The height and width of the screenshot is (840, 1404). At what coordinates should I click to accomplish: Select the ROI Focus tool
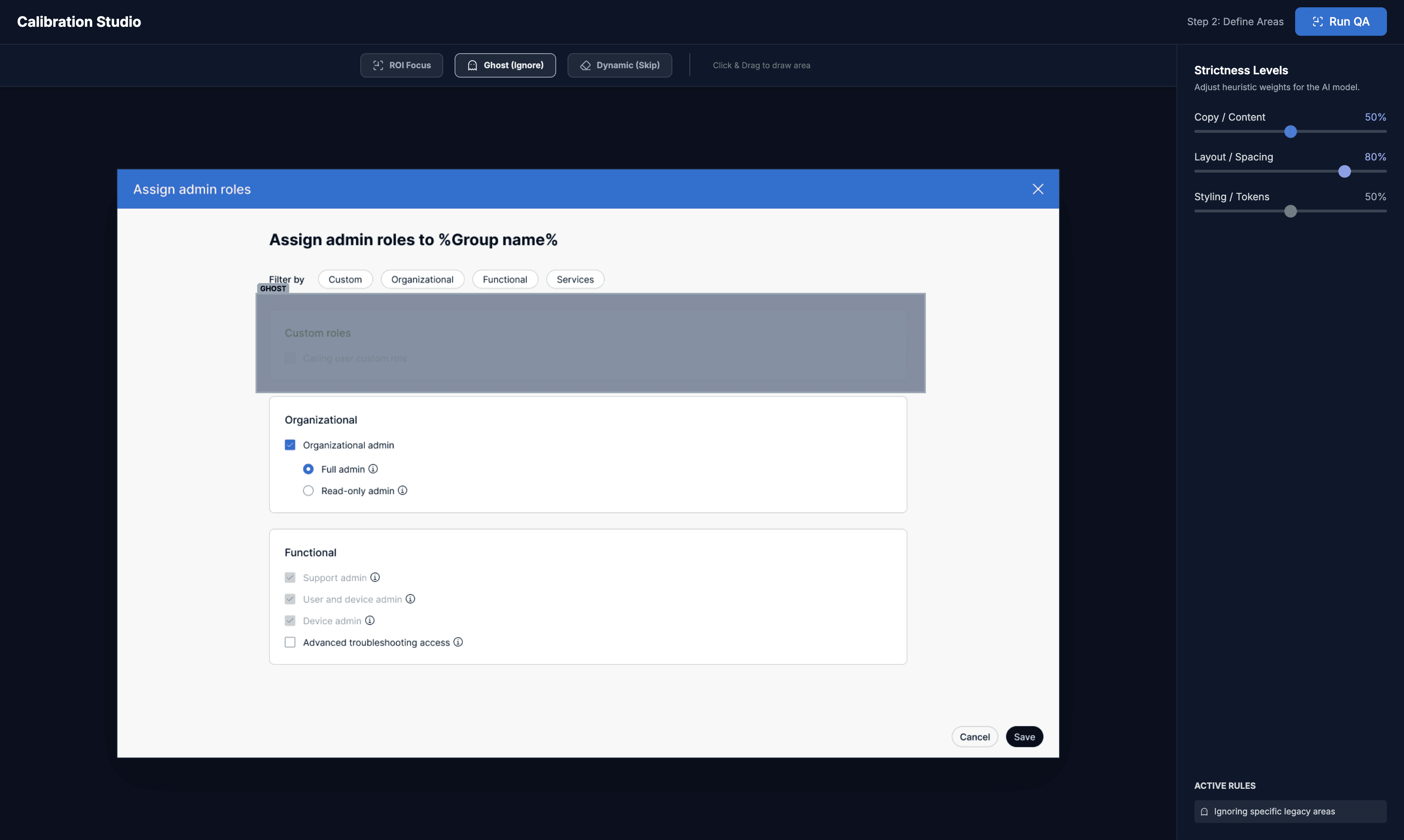pyautogui.click(x=401, y=65)
